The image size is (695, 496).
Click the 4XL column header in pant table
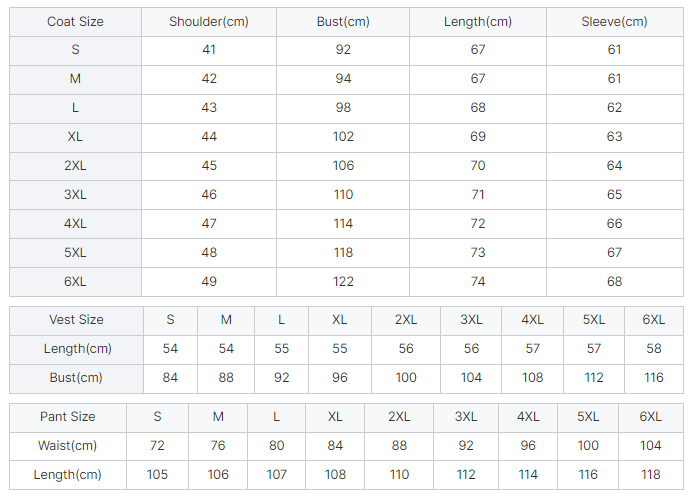(528, 417)
